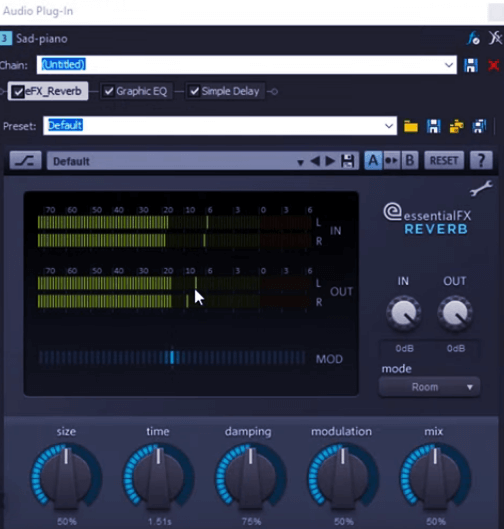This screenshot has height=529, width=504.
Task: Click the IN 0dB value
Action: point(404,348)
